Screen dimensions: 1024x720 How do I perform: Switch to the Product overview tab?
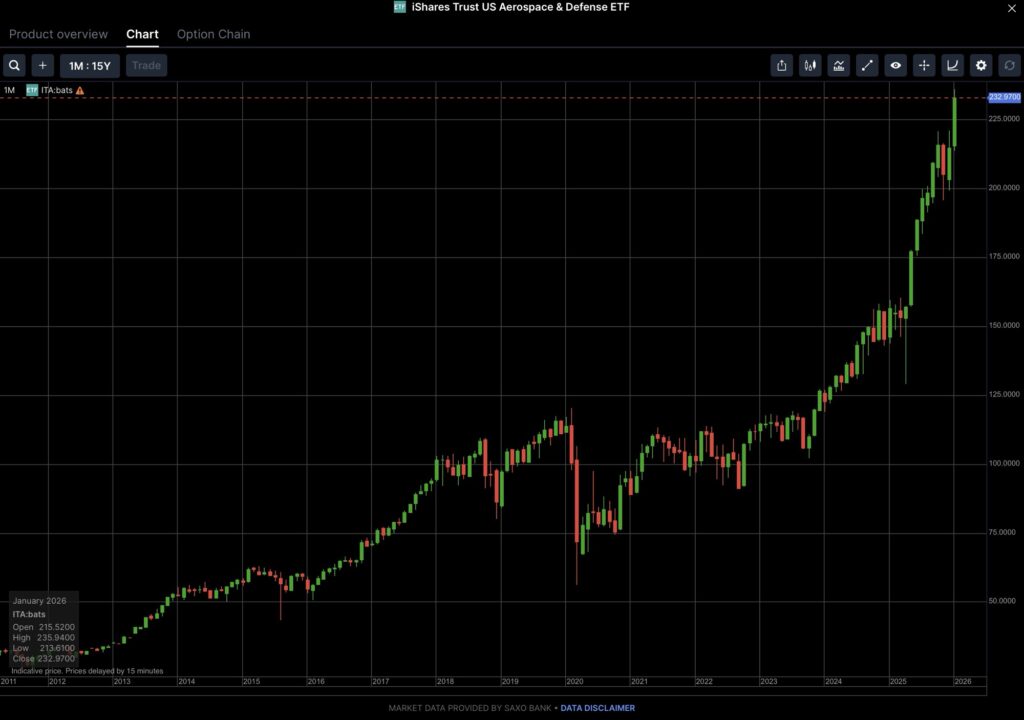tap(58, 34)
